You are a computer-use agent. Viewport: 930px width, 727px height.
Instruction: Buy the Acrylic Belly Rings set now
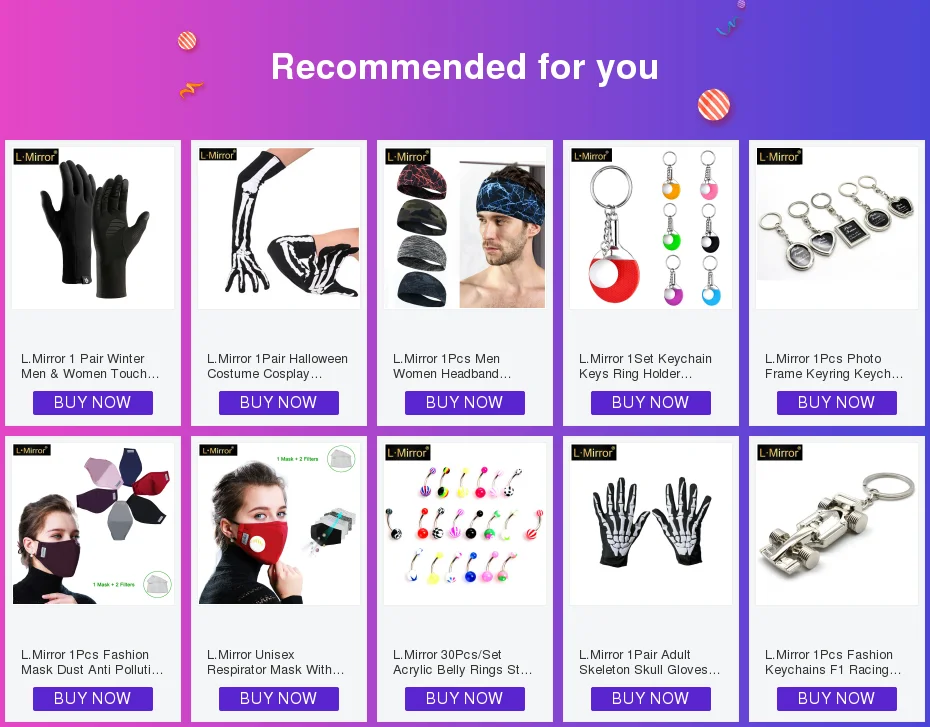coord(465,699)
